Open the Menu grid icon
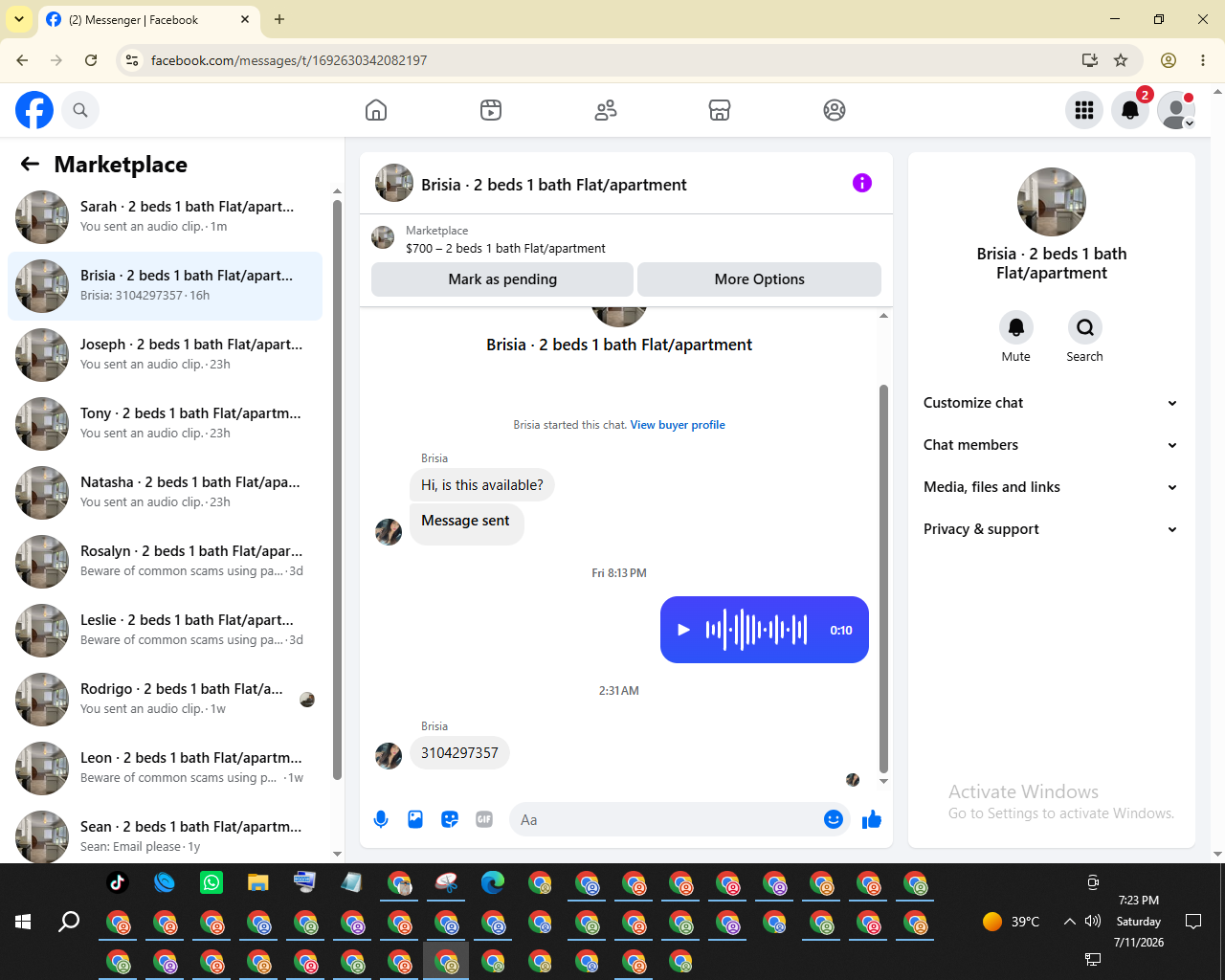This screenshot has width=1225, height=980. pyautogui.click(x=1084, y=110)
